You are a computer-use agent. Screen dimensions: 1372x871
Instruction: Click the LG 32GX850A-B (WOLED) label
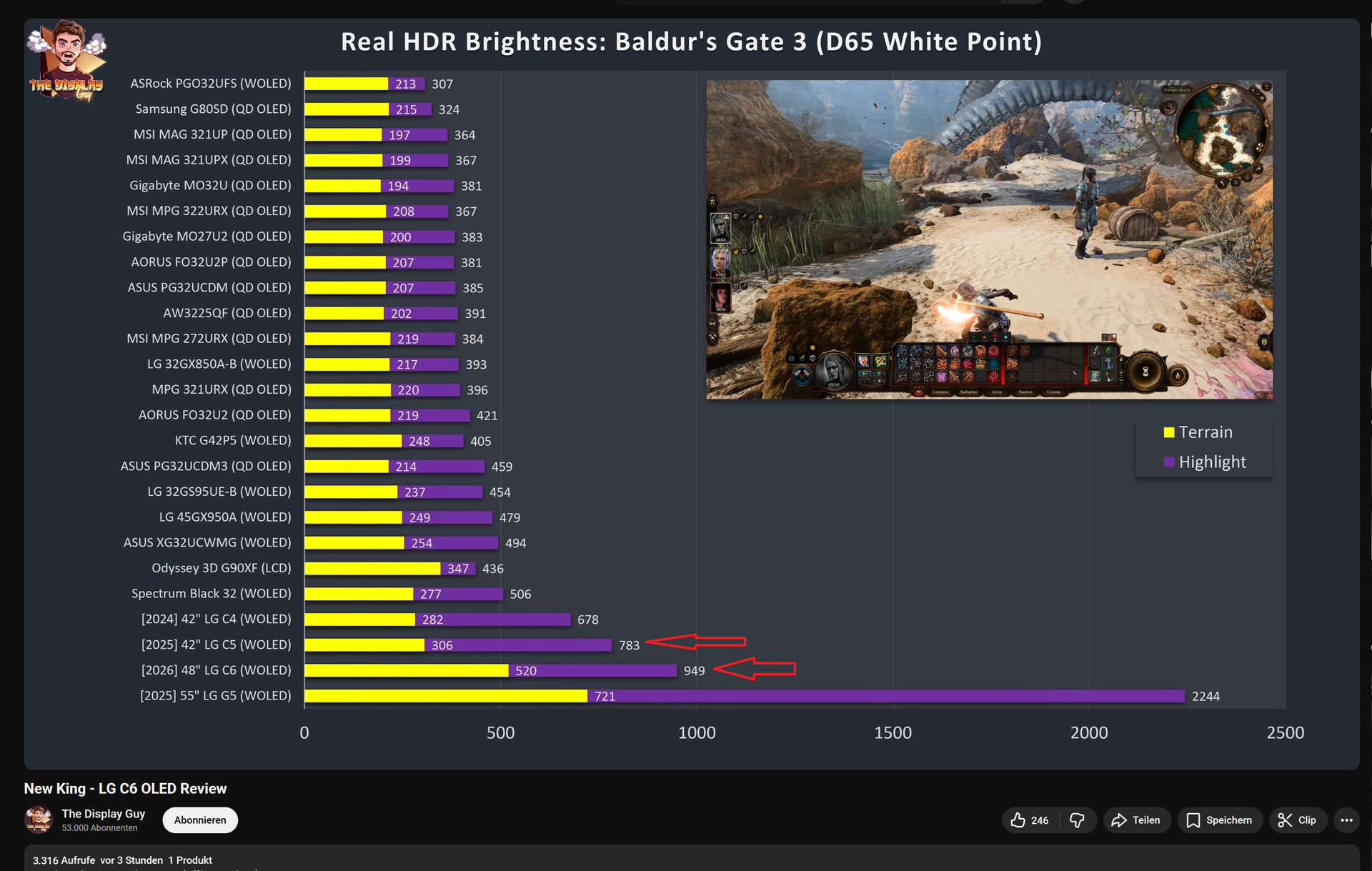[219, 364]
